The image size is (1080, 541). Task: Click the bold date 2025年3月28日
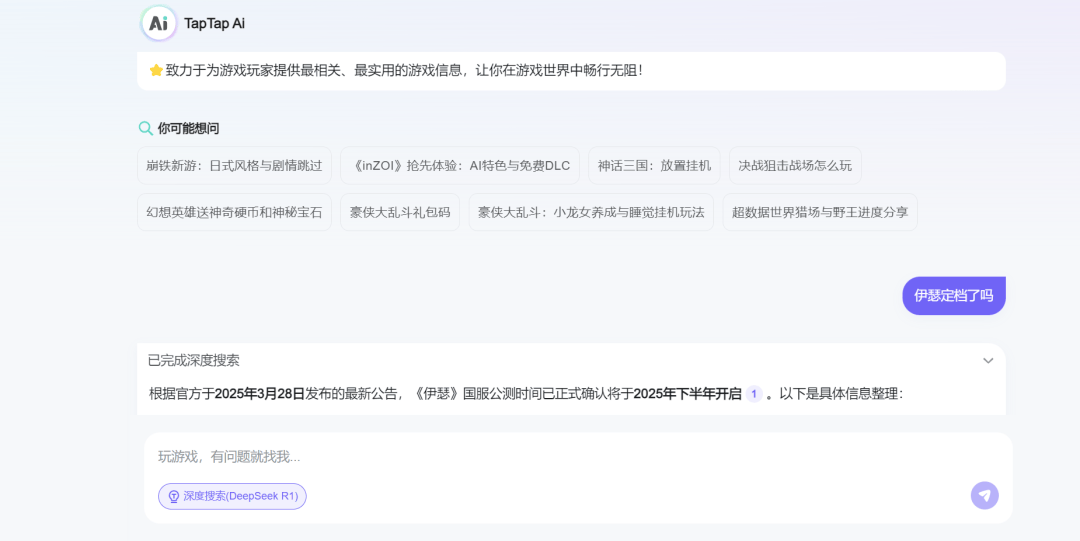(260, 394)
